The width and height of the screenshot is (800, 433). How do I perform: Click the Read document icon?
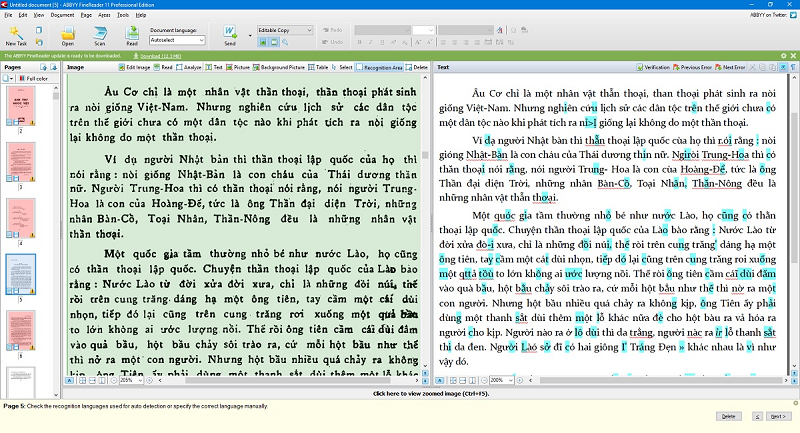coord(132,33)
